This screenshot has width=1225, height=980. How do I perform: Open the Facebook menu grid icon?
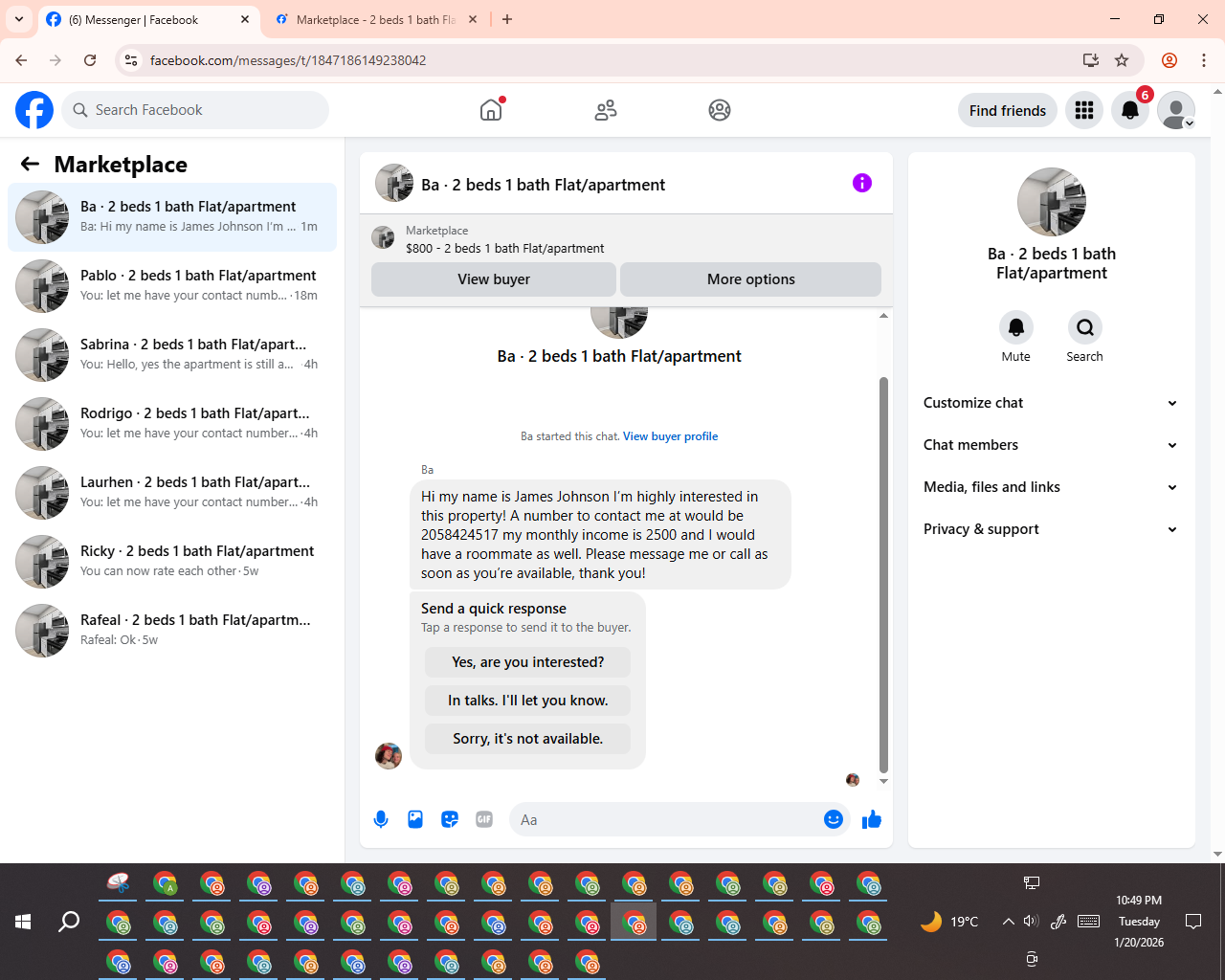point(1084,110)
